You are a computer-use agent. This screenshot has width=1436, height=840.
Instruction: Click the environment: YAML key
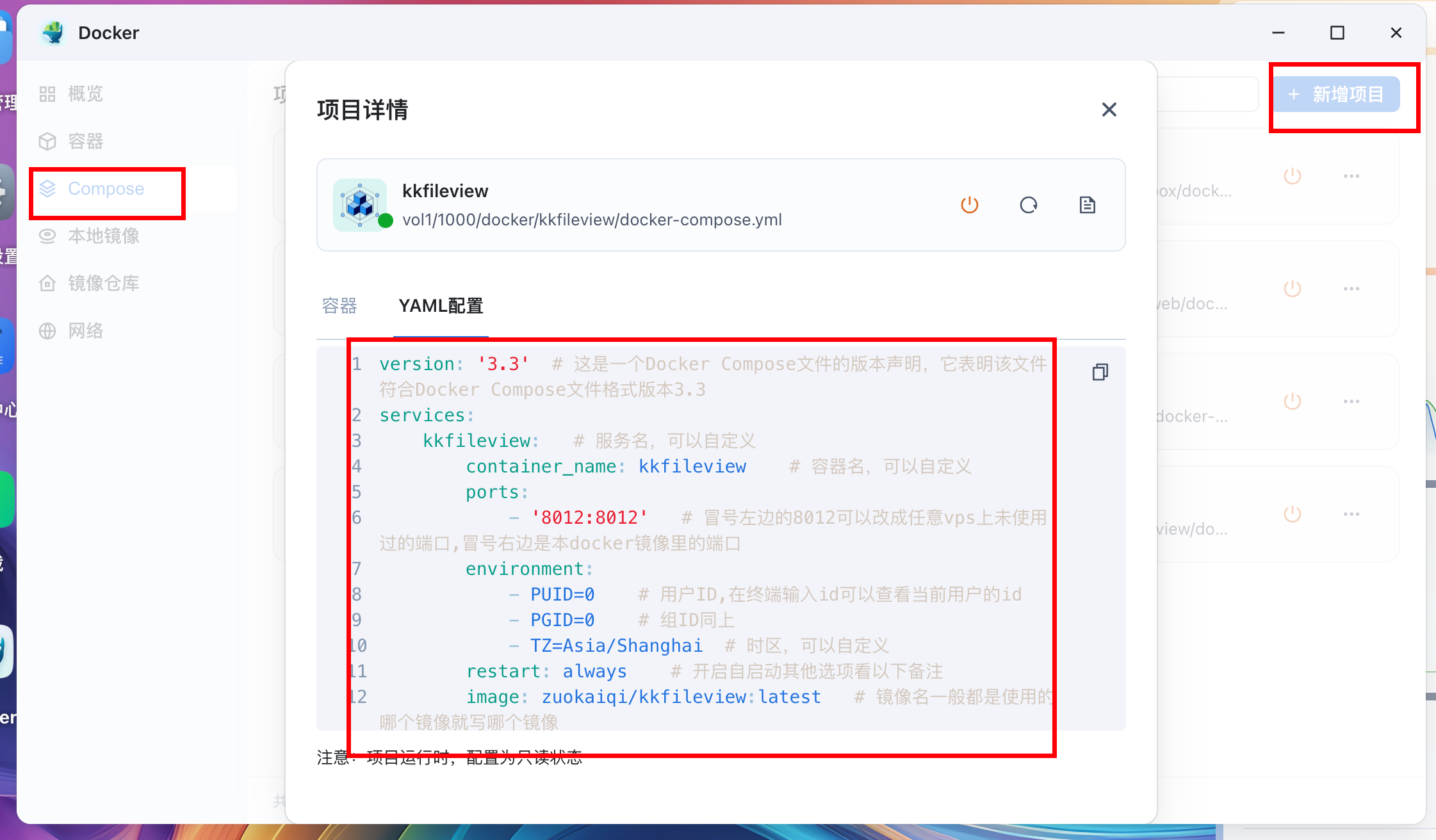pyautogui.click(x=529, y=569)
